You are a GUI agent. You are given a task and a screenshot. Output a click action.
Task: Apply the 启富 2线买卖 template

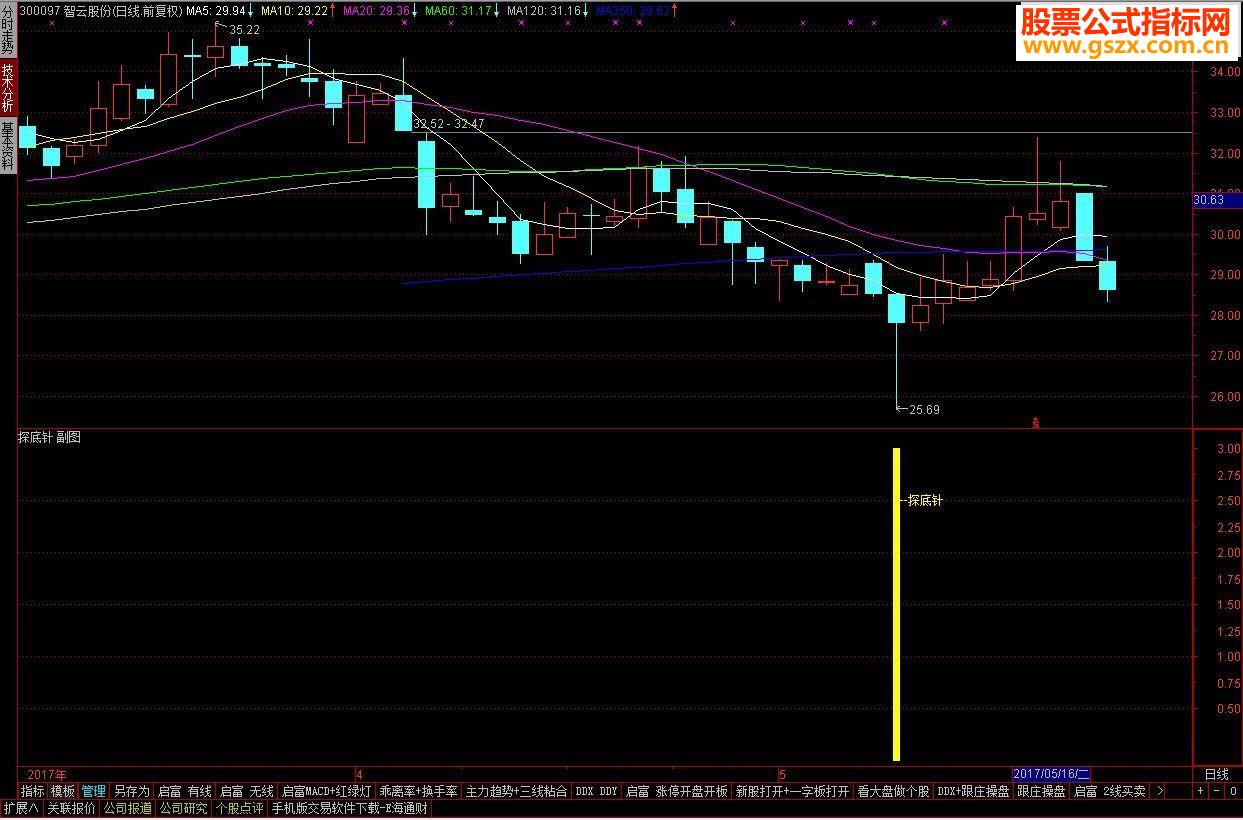[x=1110, y=791]
